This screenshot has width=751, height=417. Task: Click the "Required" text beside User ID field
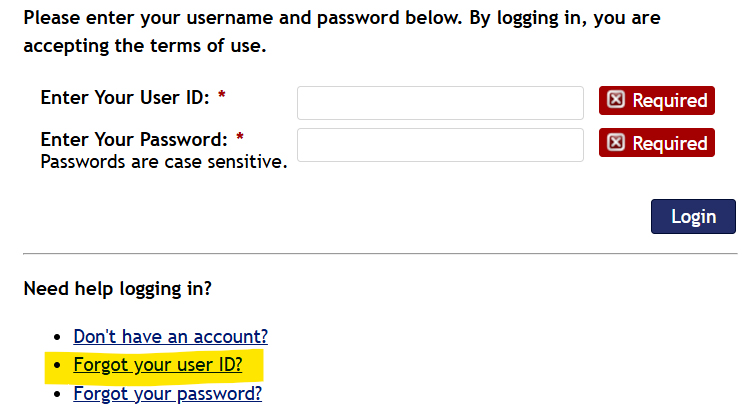click(x=670, y=101)
